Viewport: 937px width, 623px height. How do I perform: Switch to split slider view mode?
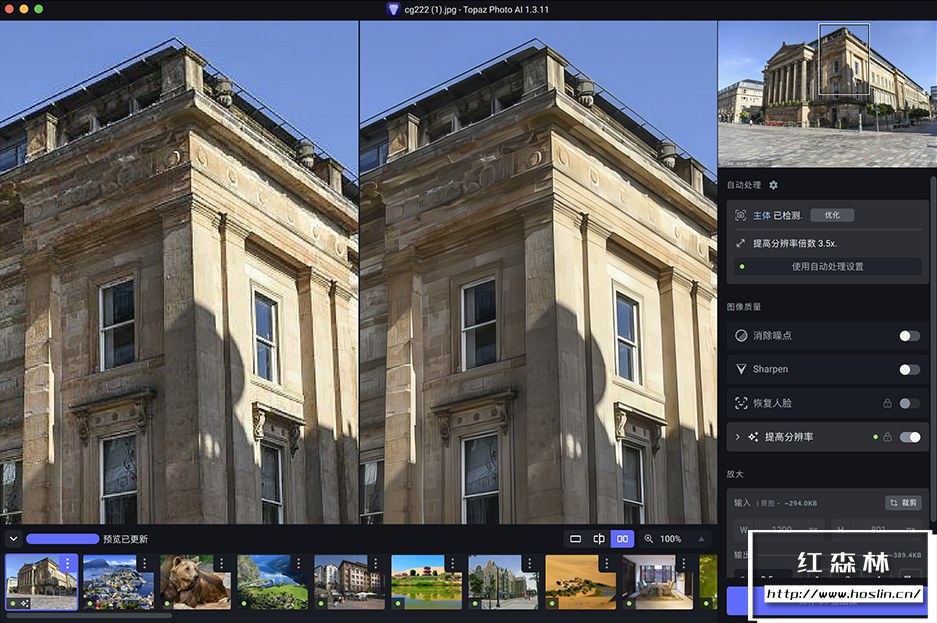[599, 539]
